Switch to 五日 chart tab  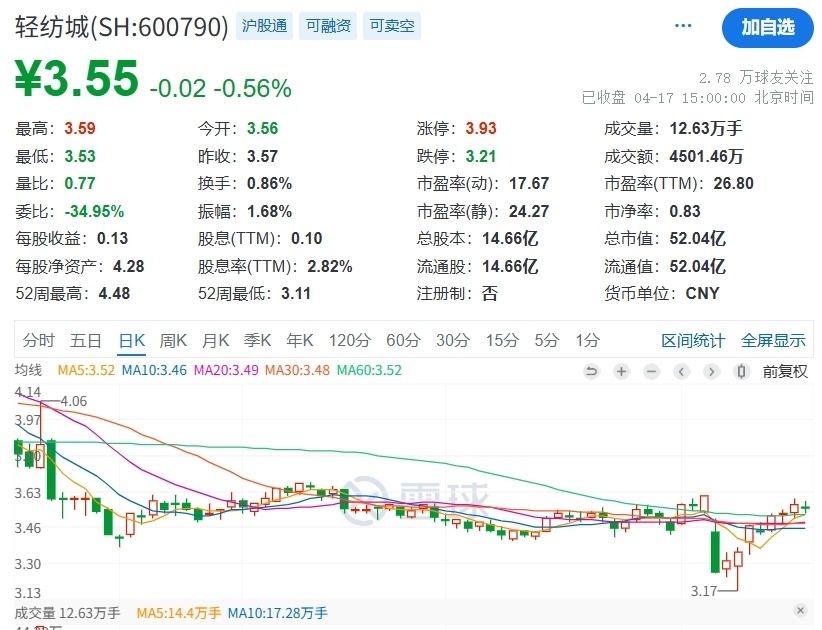[86, 341]
